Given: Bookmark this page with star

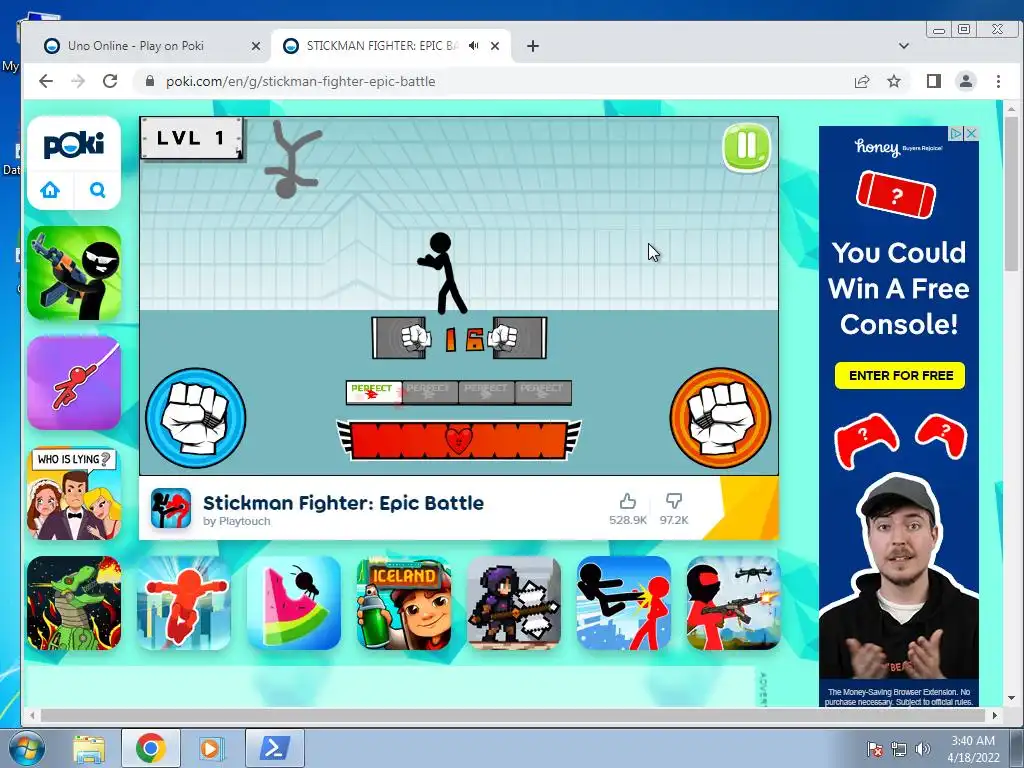Looking at the screenshot, I should pos(894,81).
